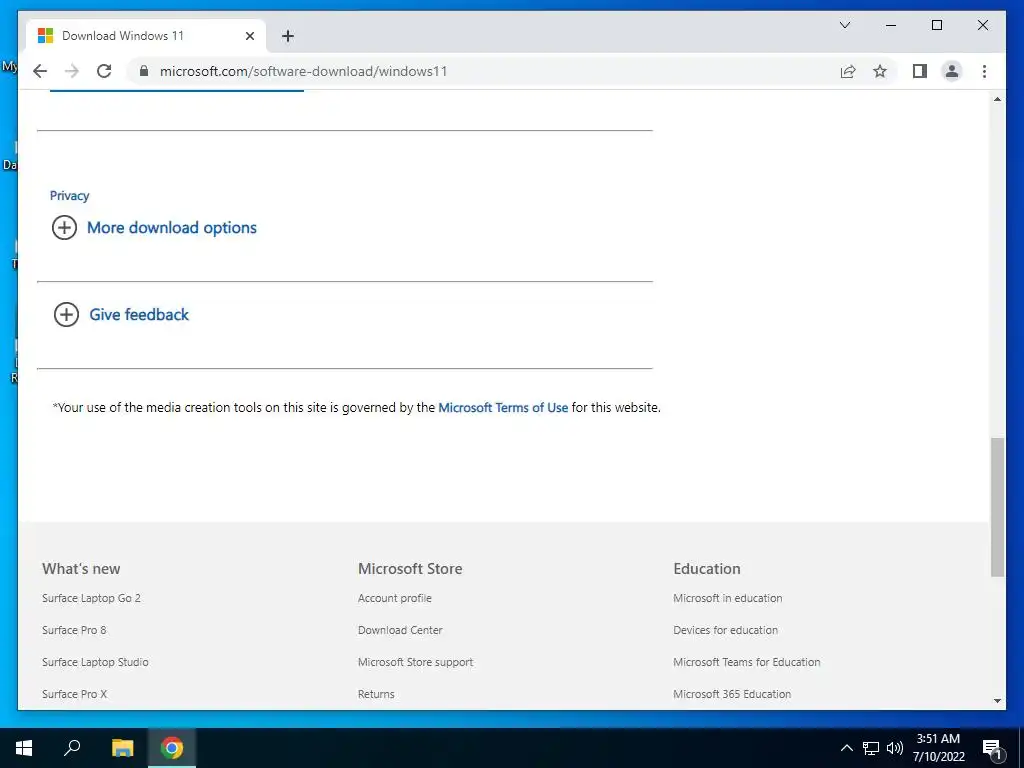Click the page scrollbar thumb
Screen dimensions: 1024x768
point(997,507)
